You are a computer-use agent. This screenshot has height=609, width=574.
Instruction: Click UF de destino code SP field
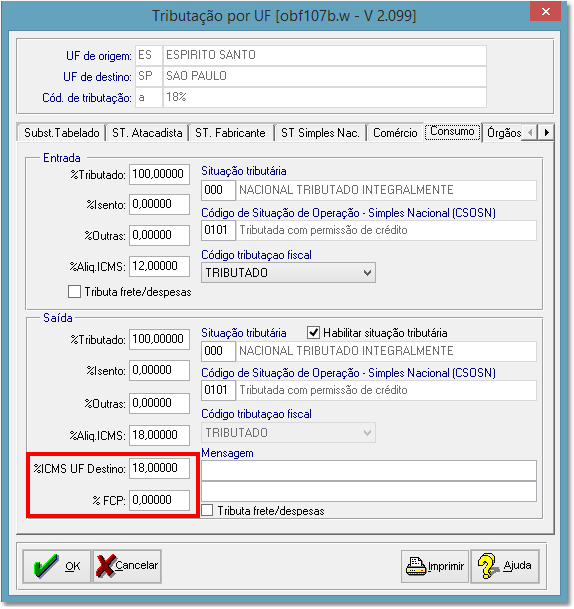pos(149,76)
